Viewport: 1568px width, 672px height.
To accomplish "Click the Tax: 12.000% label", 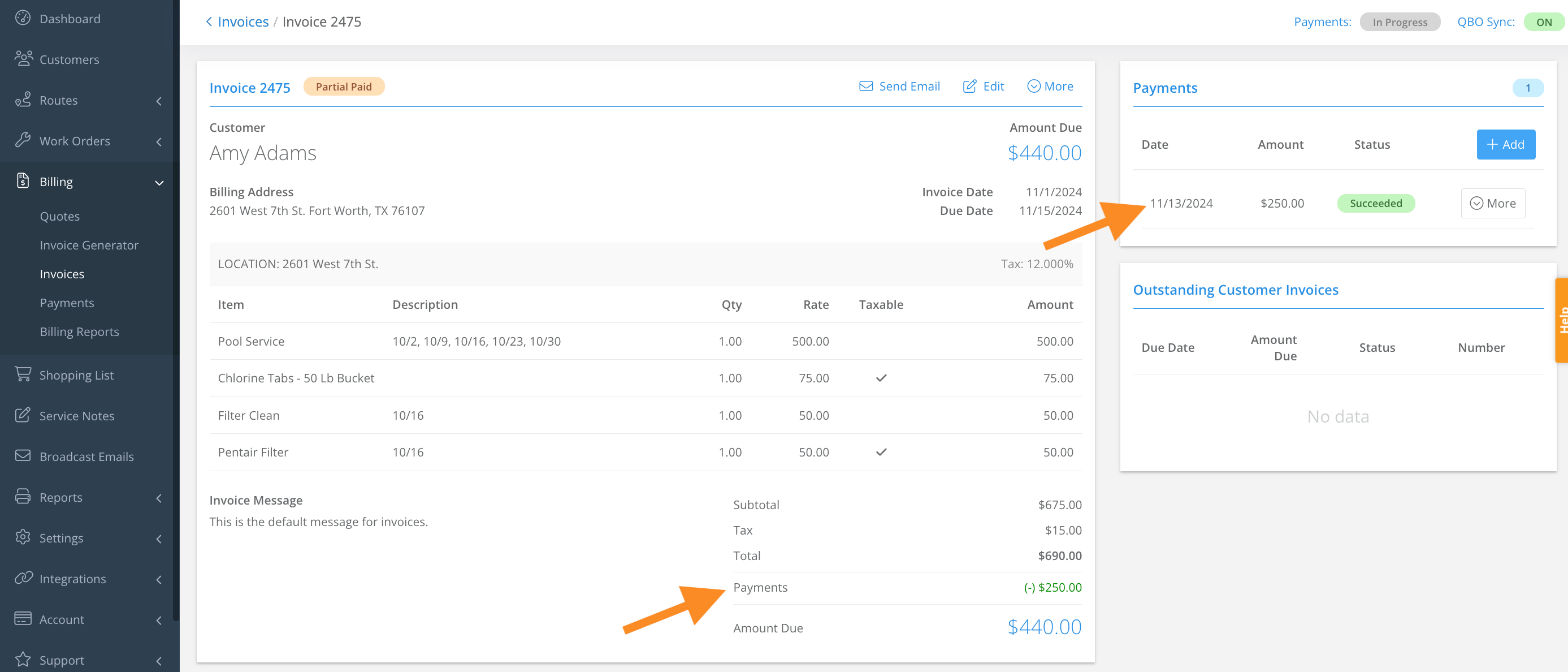I will [1037, 264].
